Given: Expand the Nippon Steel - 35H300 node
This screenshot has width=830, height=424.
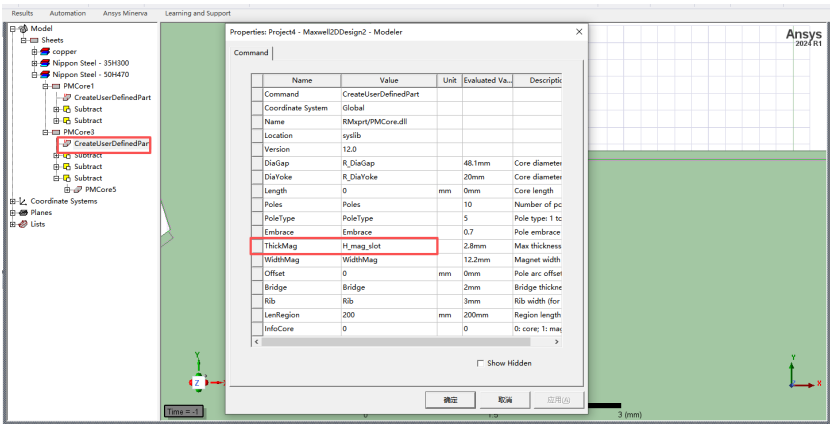Looking at the screenshot, I should (x=35, y=63).
